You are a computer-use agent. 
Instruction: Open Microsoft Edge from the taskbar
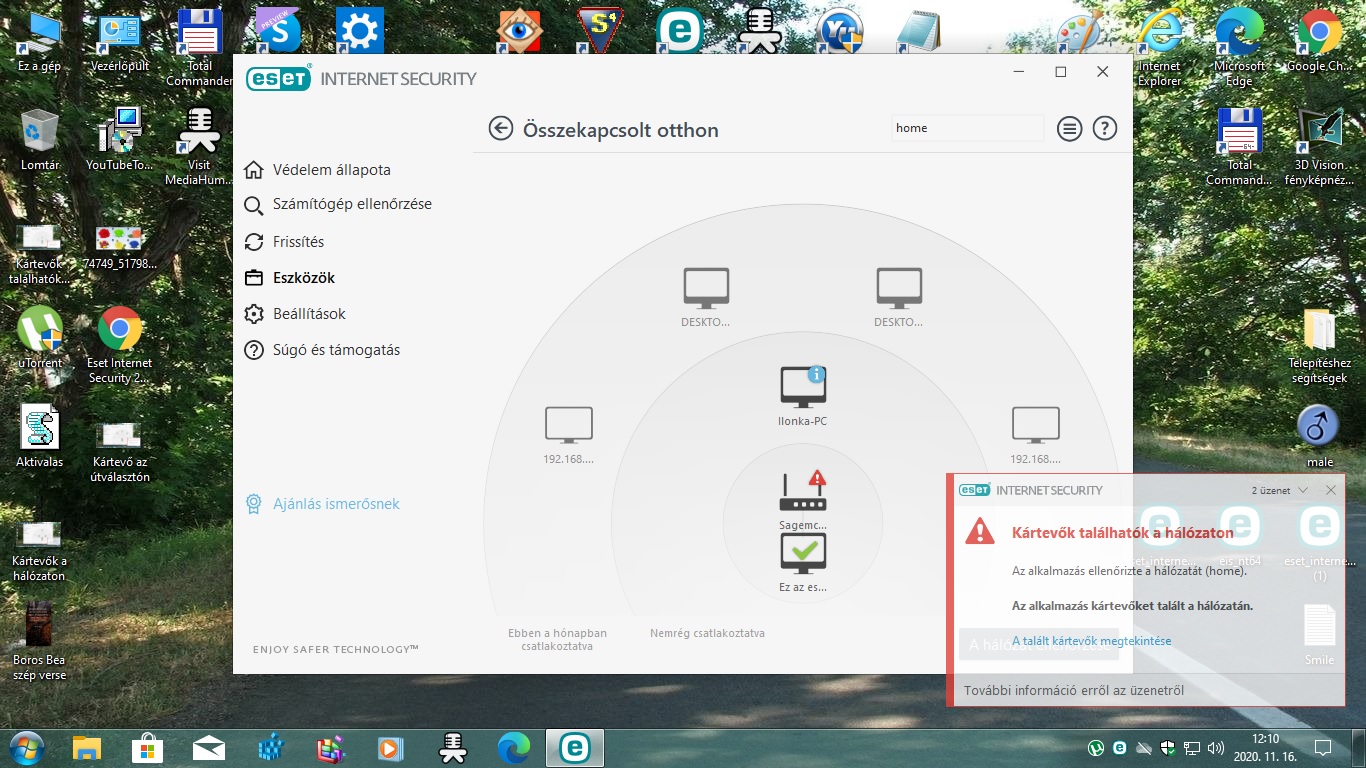coord(514,747)
